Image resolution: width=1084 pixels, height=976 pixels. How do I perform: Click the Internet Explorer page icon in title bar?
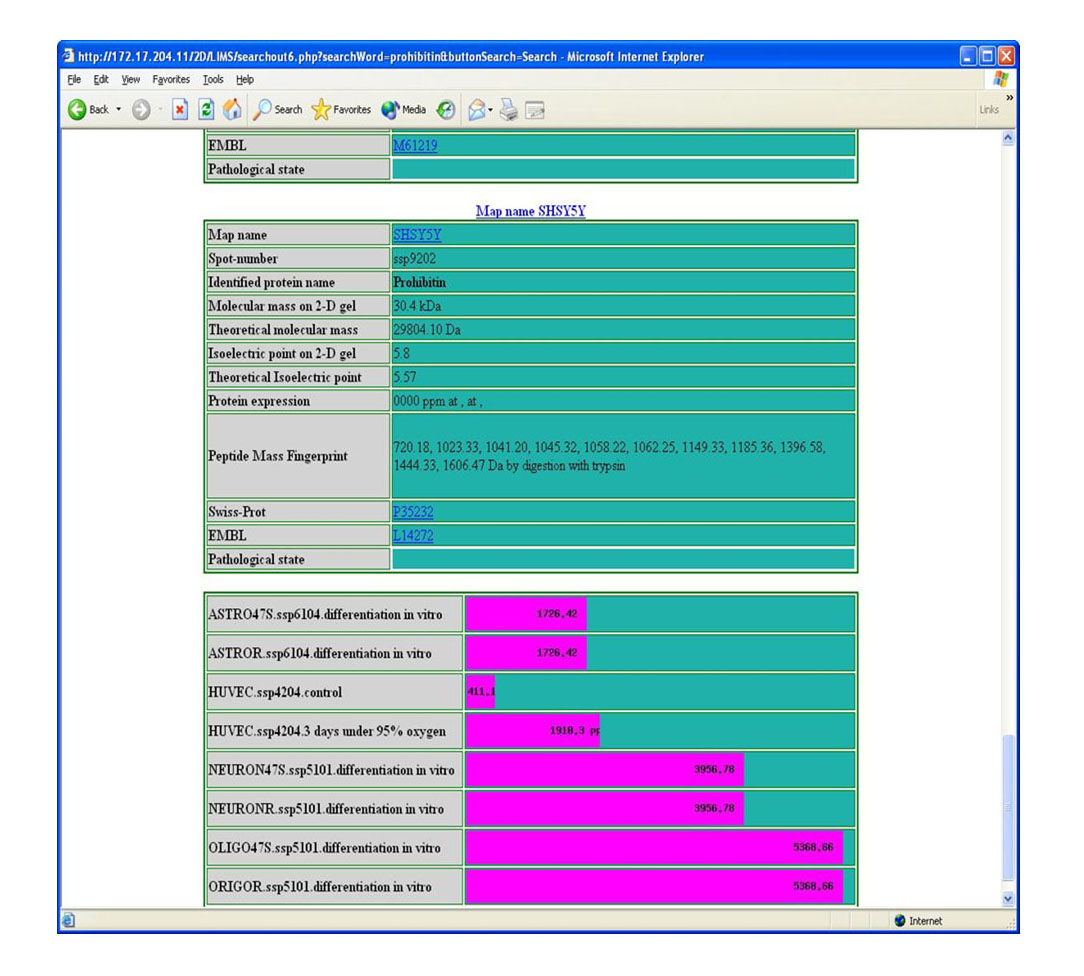pyautogui.click(x=68, y=56)
